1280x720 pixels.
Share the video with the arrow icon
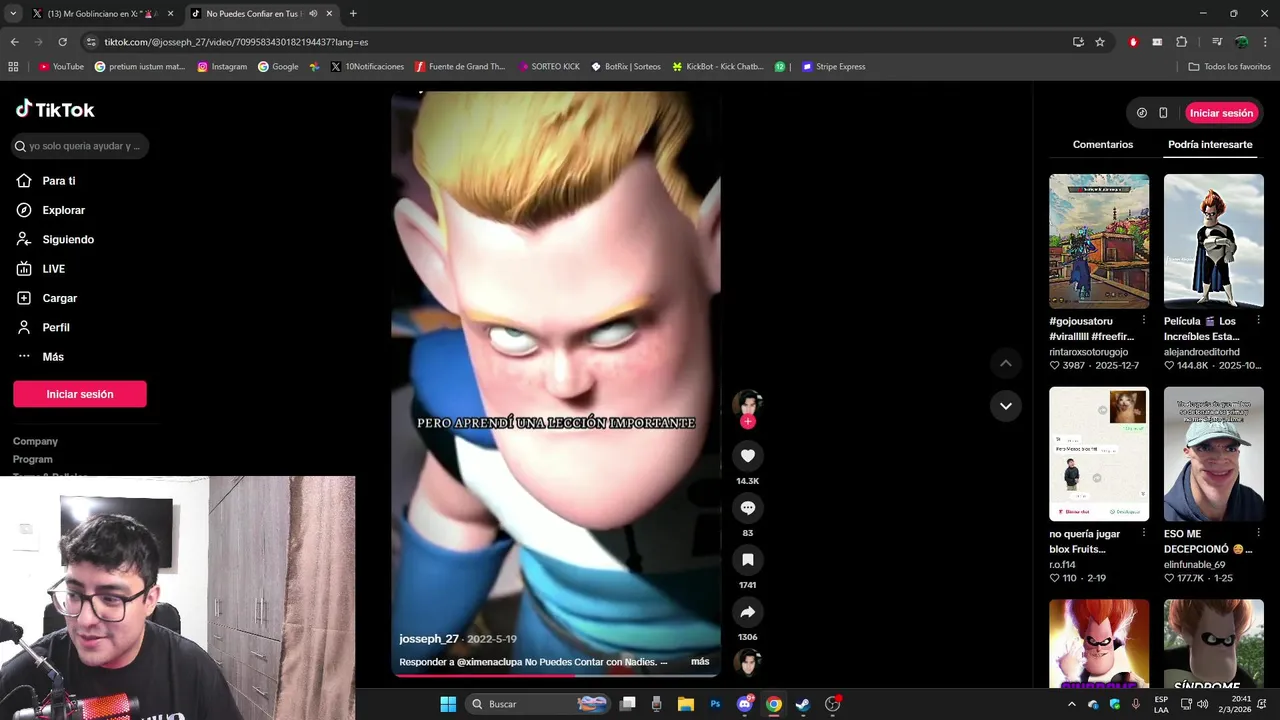pyautogui.click(x=747, y=612)
